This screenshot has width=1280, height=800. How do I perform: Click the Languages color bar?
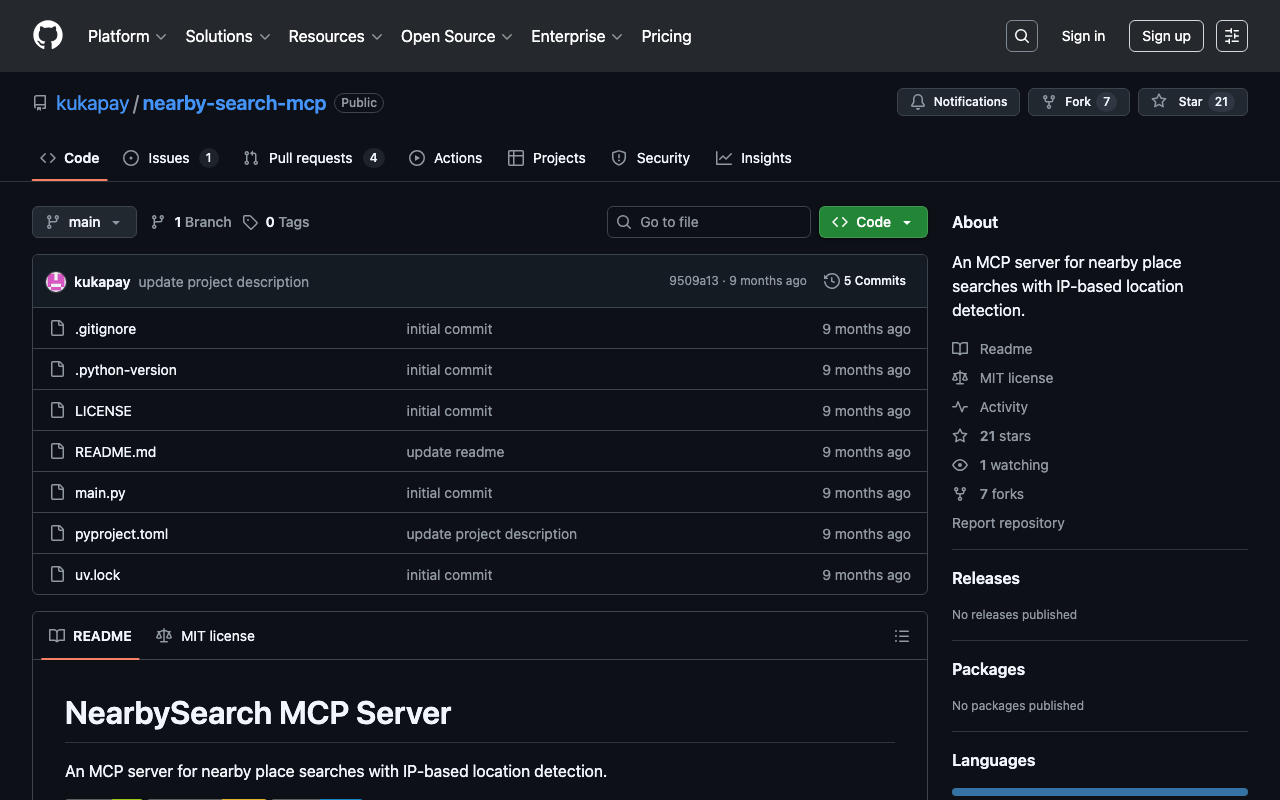click(1099, 792)
